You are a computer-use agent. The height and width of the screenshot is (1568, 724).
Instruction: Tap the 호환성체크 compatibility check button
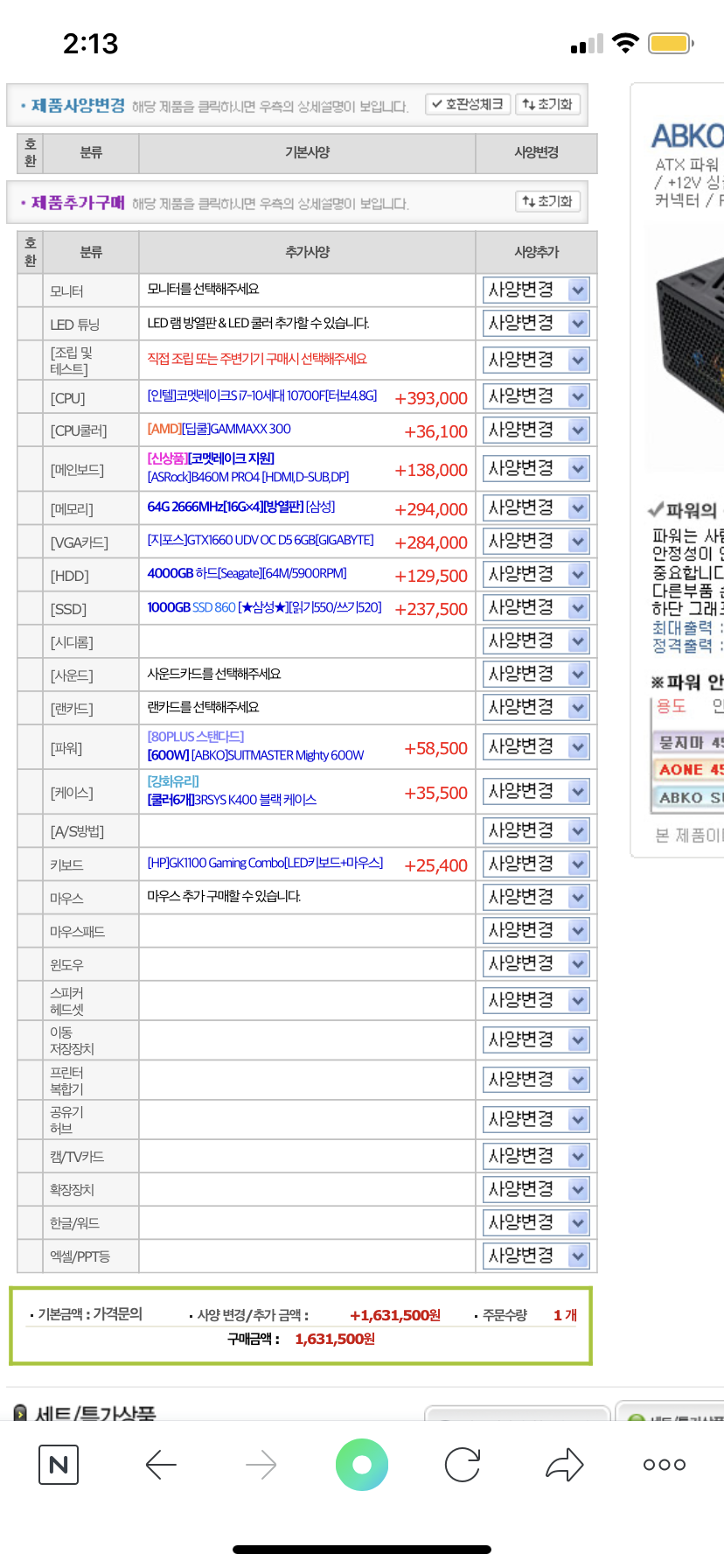[468, 104]
